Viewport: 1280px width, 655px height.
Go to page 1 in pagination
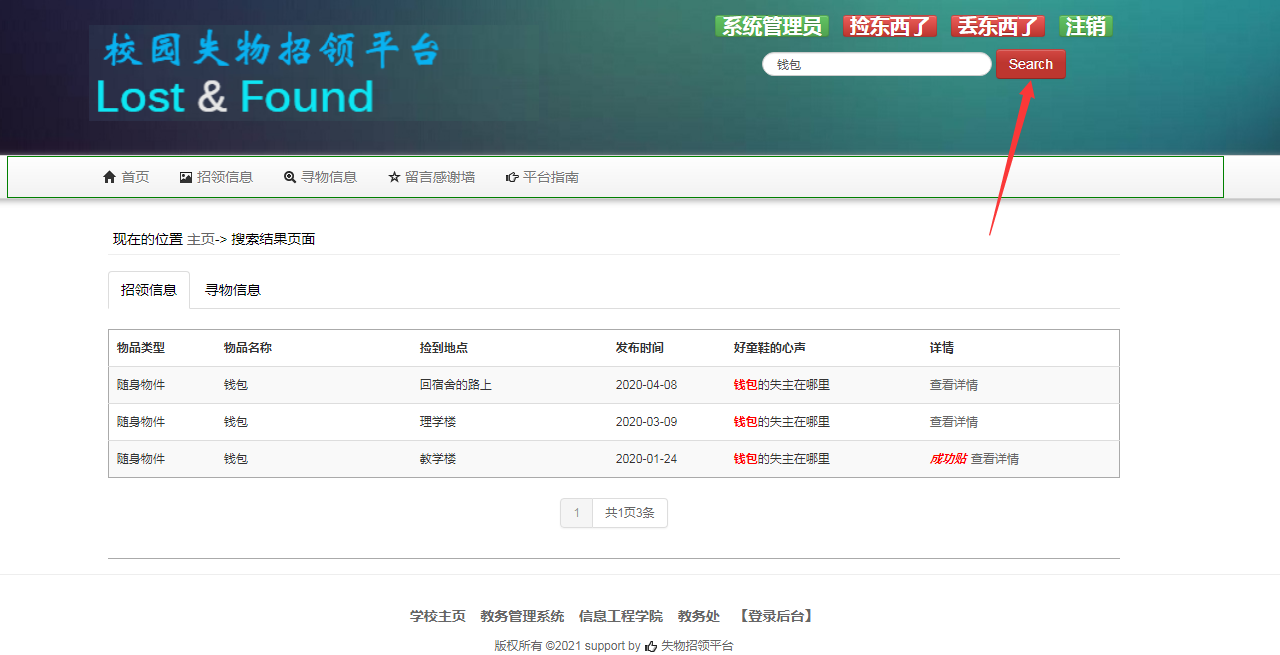tap(576, 513)
